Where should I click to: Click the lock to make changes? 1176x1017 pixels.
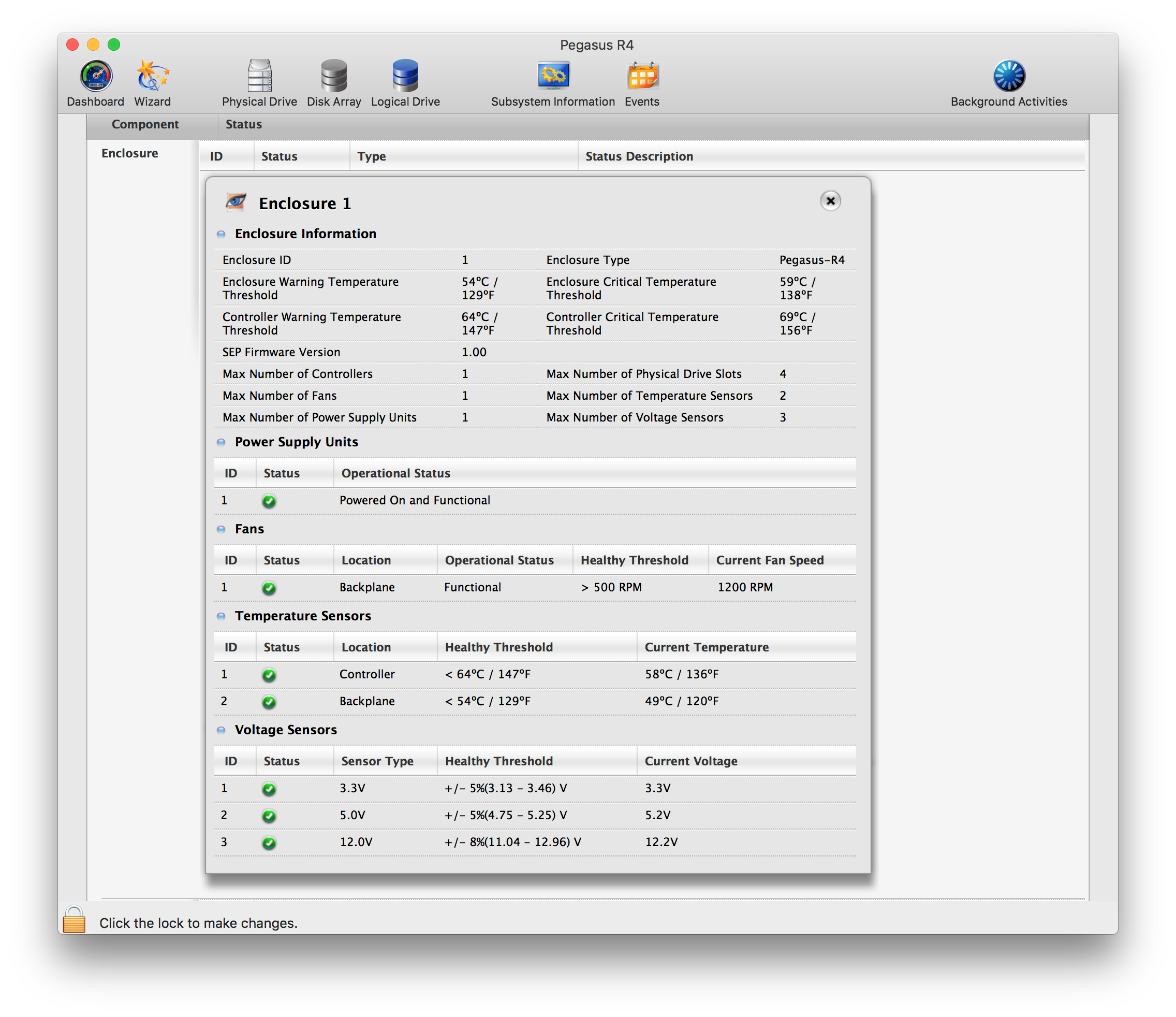pyautogui.click(x=75, y=921)
